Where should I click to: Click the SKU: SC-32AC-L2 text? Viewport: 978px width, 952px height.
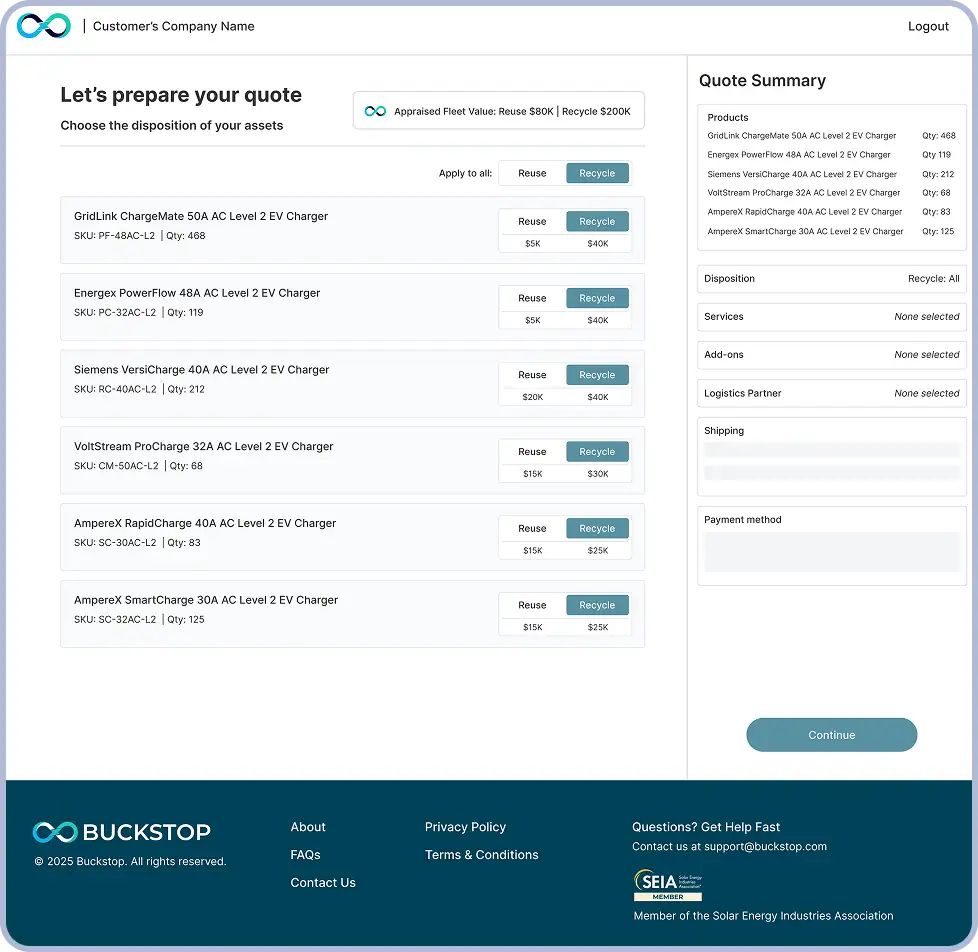[x=115, y=619]
